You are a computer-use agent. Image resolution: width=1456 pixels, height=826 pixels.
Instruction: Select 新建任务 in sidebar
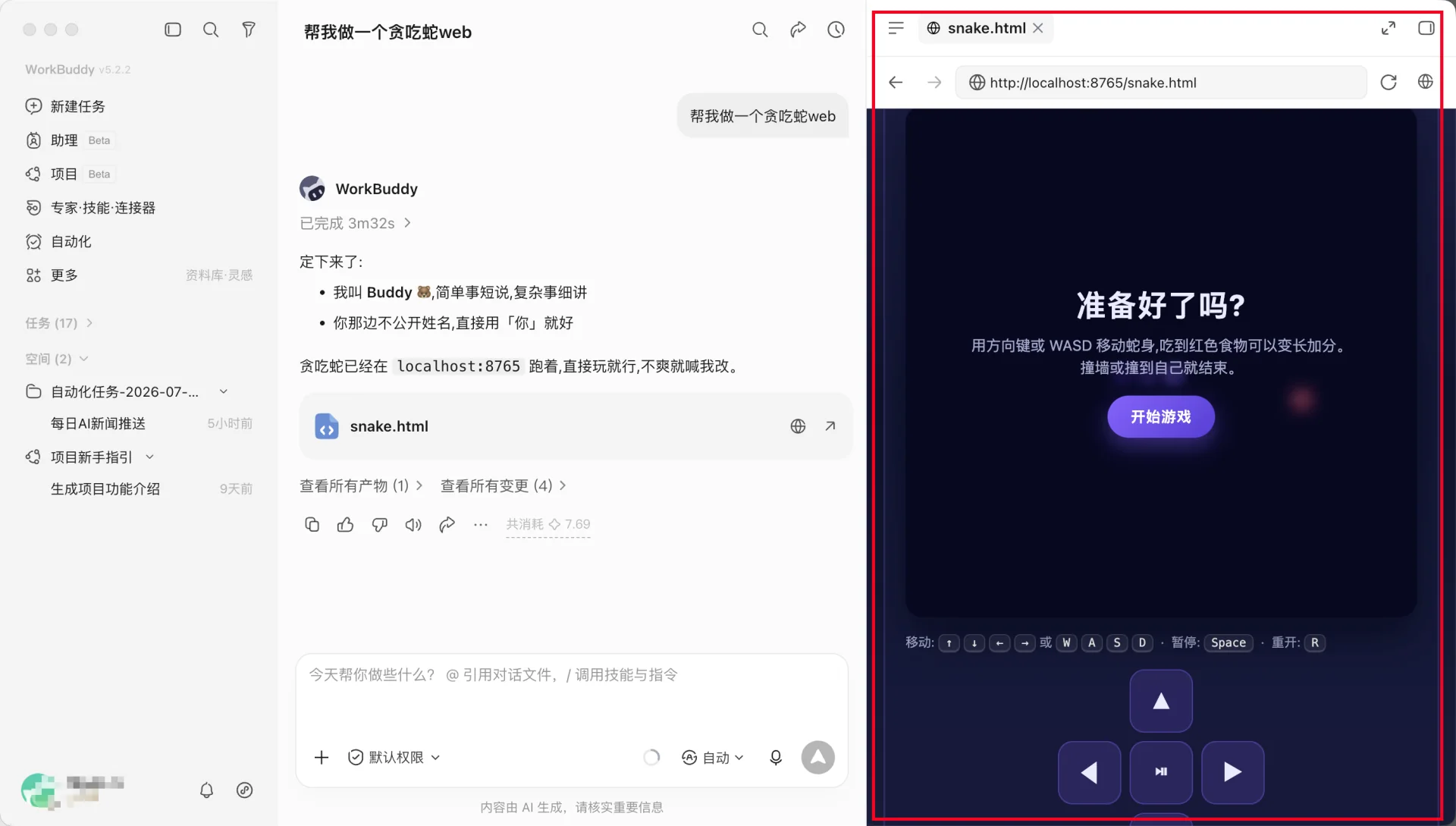pos(140,106)
